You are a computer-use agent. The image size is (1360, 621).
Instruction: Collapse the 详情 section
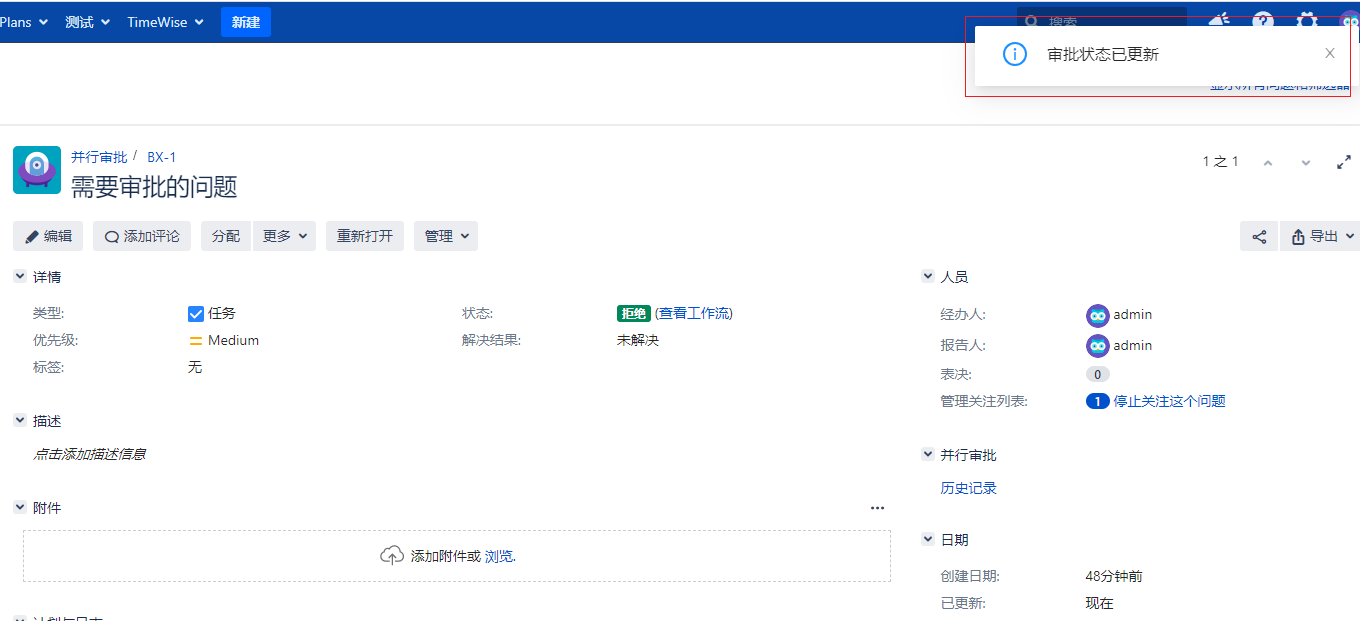pos(20,277)
